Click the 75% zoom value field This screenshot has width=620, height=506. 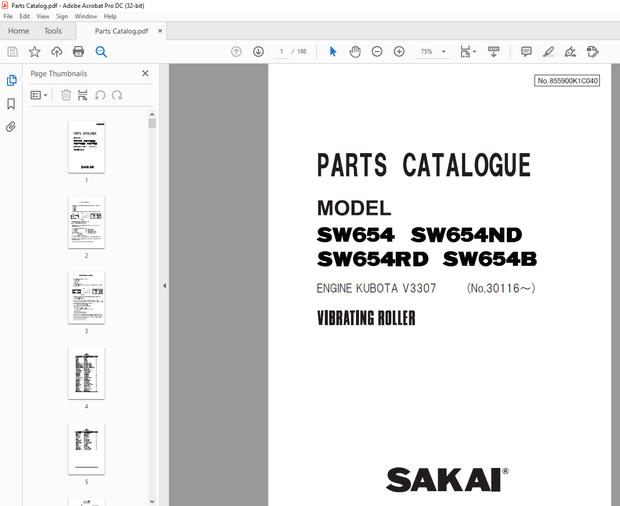coord(427,52)
